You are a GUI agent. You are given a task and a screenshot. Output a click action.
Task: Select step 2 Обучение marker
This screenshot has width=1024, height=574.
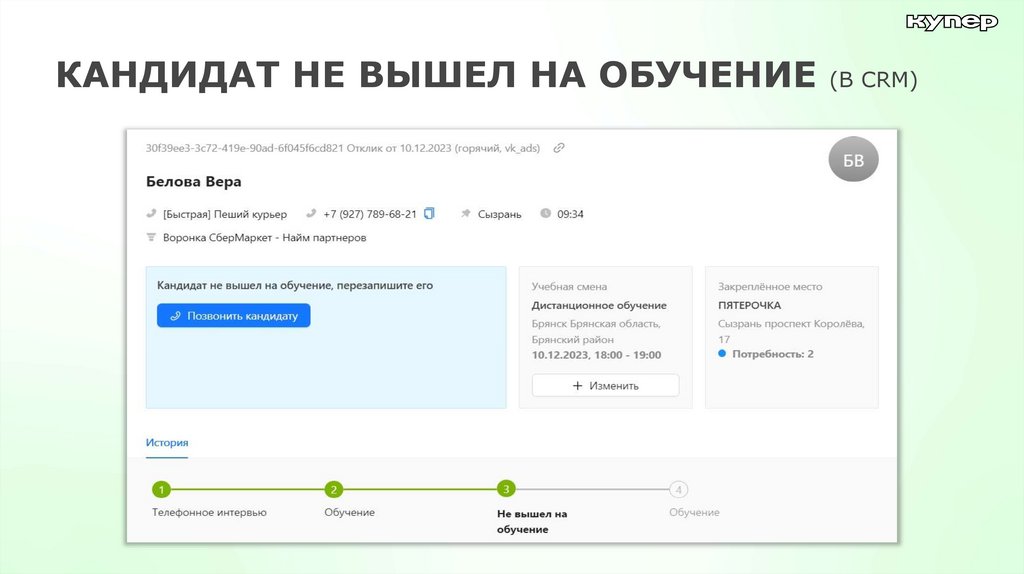click(334, 489)
